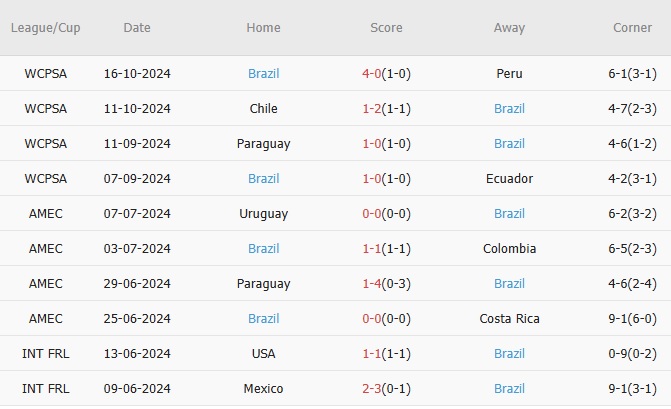Screen dimensions: 671x409
Task: Open the Mexico team link
Action: tap(264, 389)
